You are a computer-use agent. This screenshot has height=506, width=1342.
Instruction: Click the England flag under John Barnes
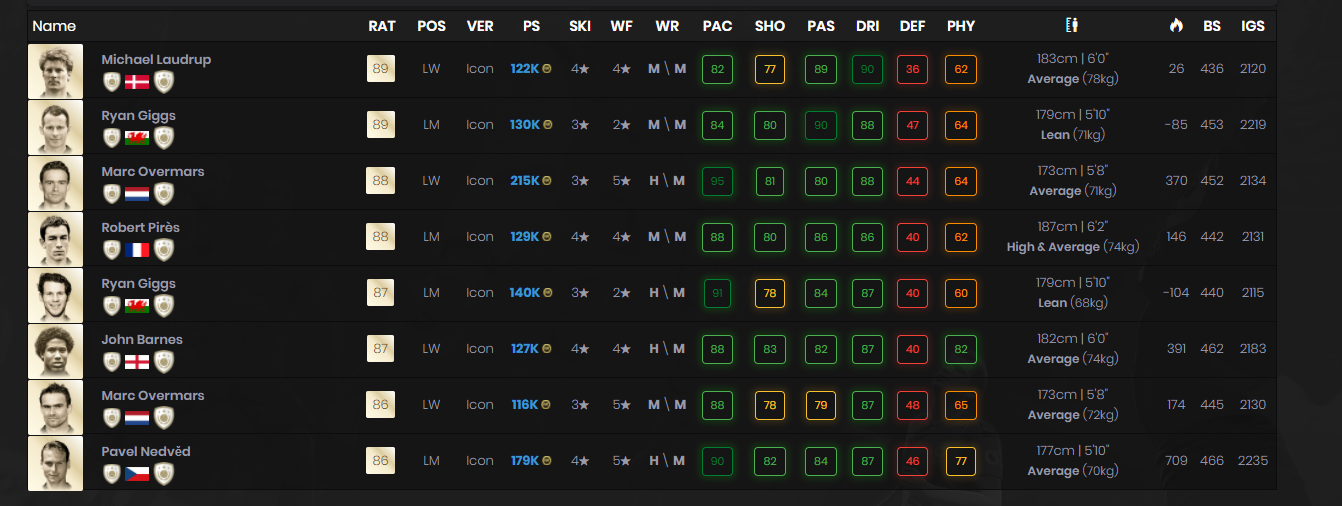pos(137,361)
